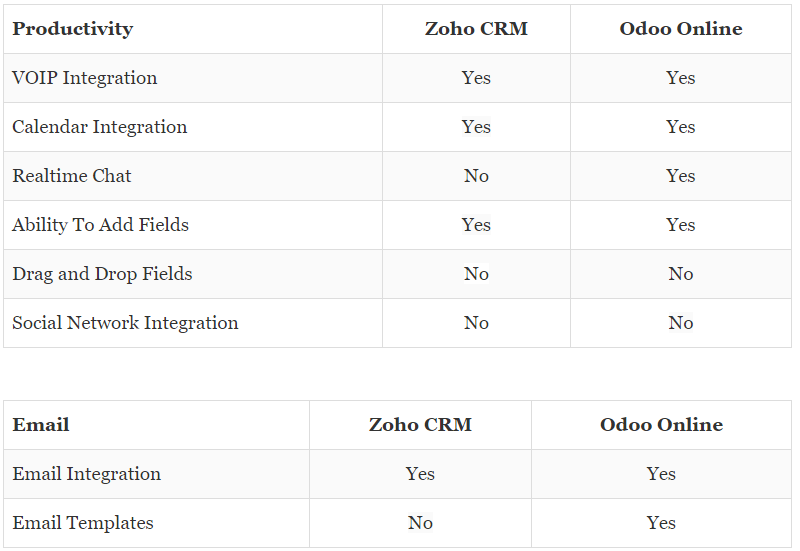Click the Social Network Integration label
This screenshot has width=800, height=551.
click(x=125, y=323)
